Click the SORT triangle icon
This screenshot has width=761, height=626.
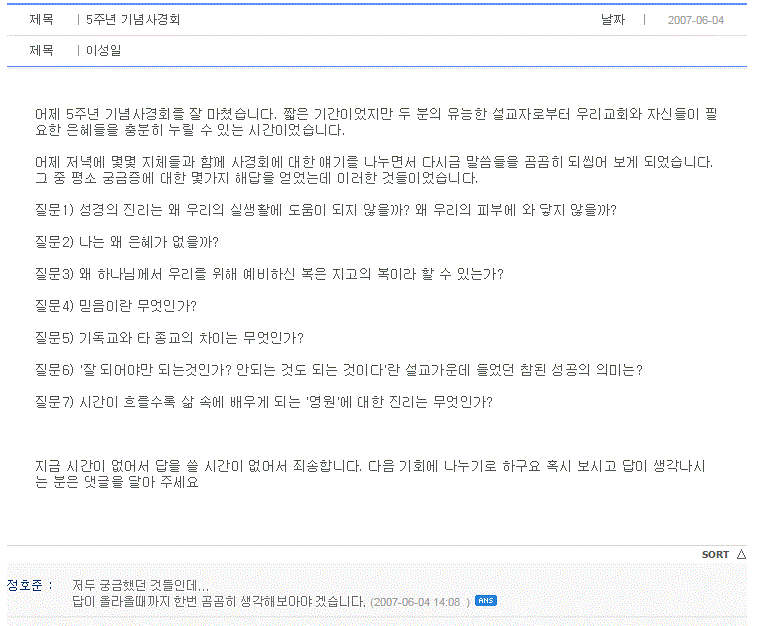[x=741, y=554]
